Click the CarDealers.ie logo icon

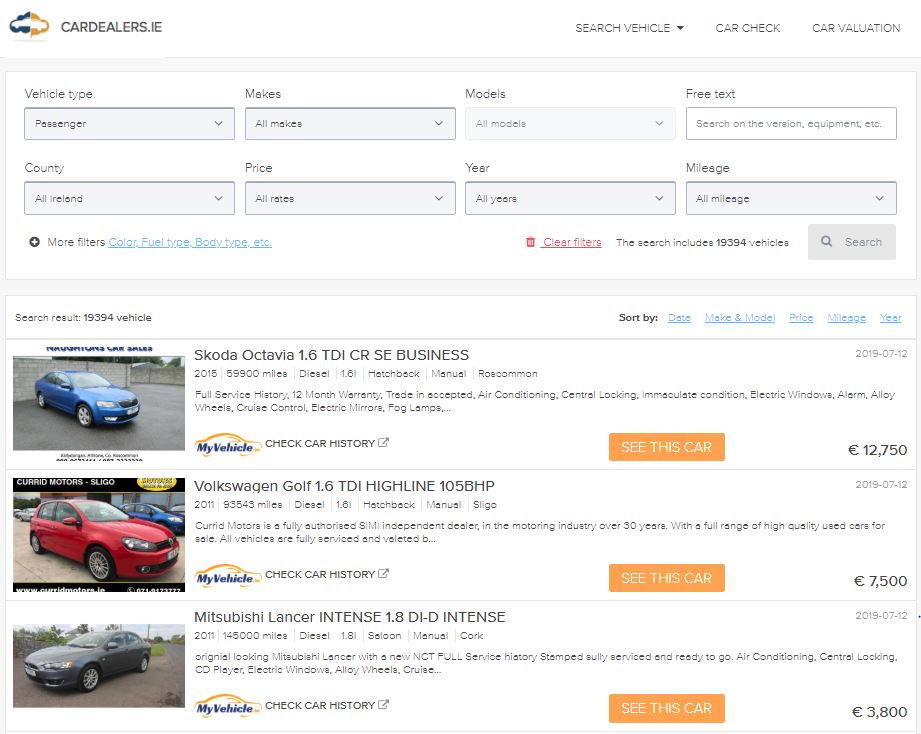click(29, 26)
